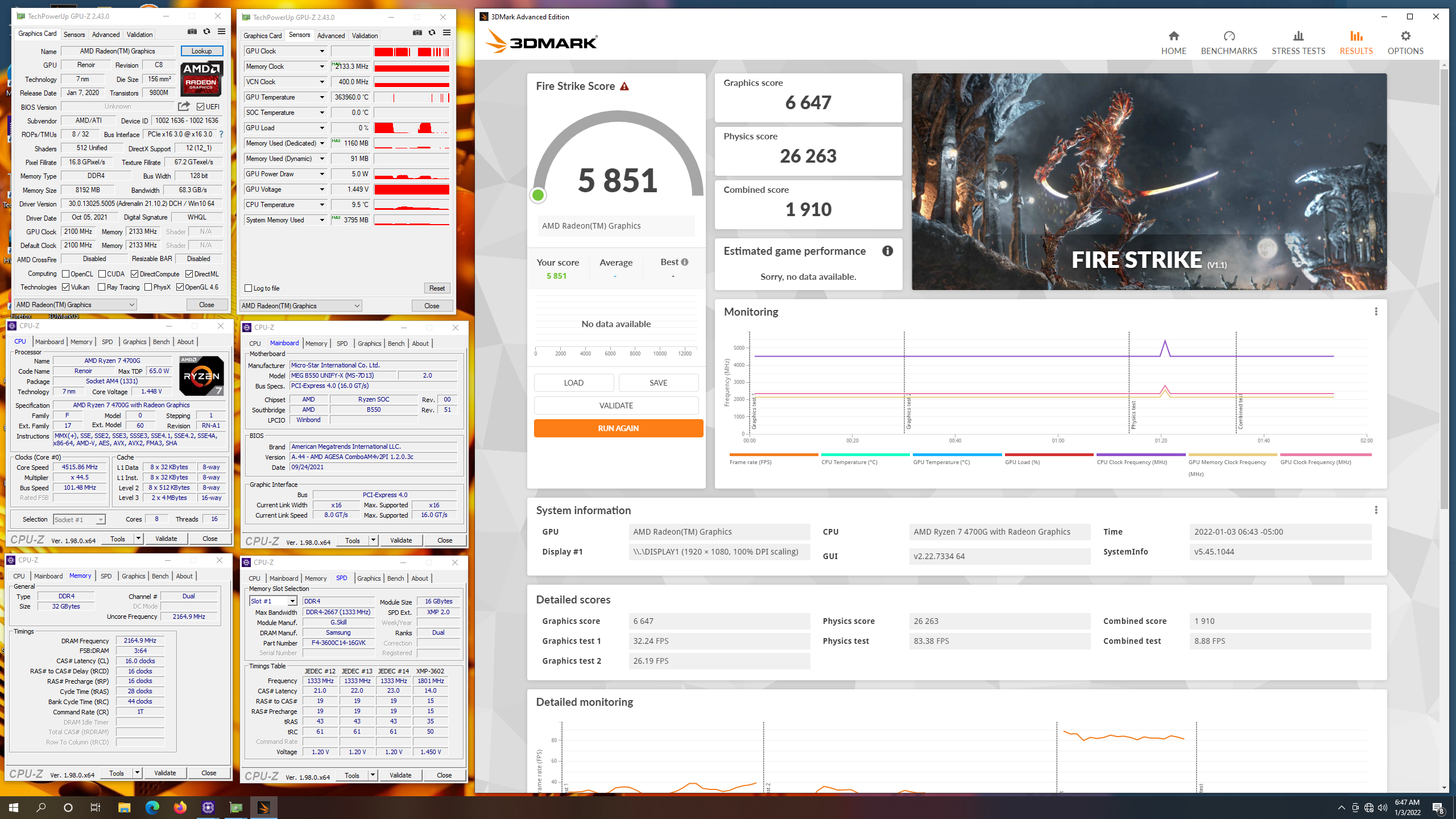Open System information three-dot menu
The height and width of the screenshot is (819, 1456).
click(x=1376, y=510)
